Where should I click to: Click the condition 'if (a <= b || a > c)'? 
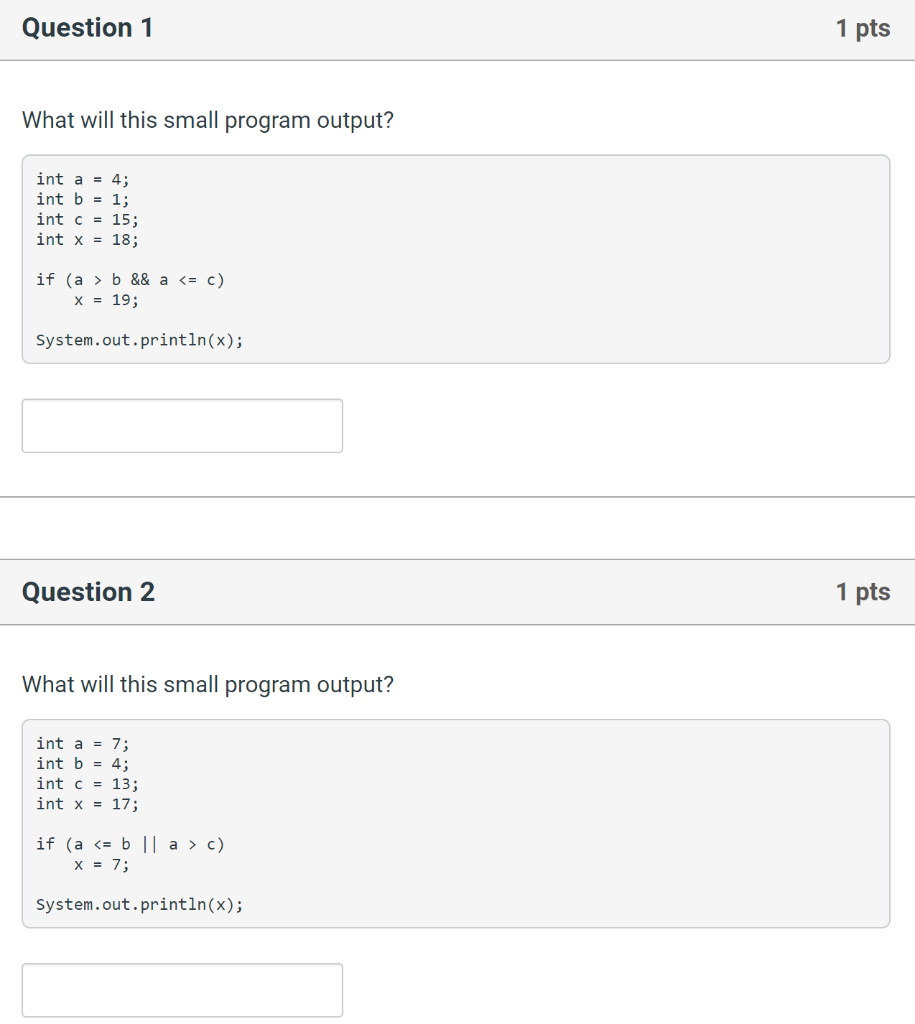pyautogui.click(x=131, y=844)
